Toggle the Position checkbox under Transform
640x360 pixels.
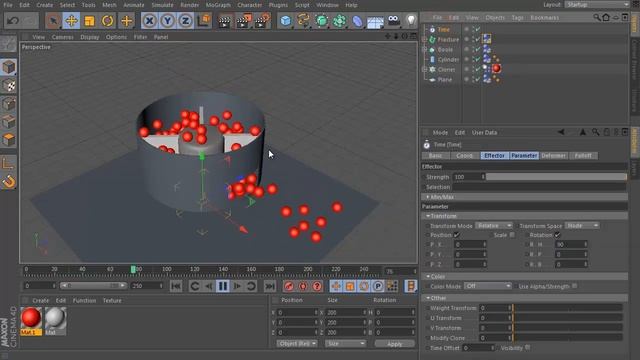click(x=457, y=235)
